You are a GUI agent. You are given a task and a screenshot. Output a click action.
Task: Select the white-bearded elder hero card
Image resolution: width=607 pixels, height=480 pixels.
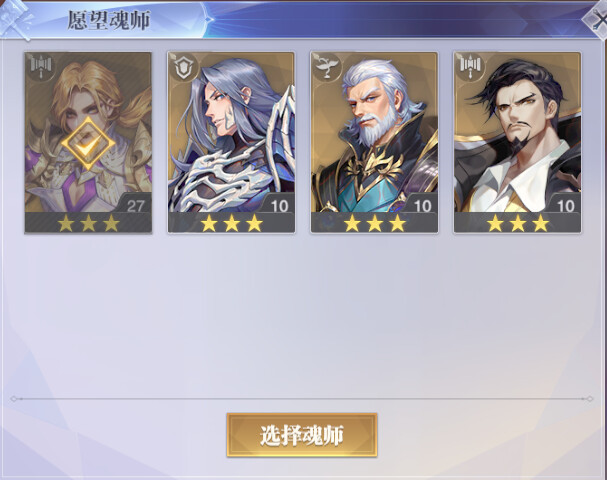click(374, 142)
